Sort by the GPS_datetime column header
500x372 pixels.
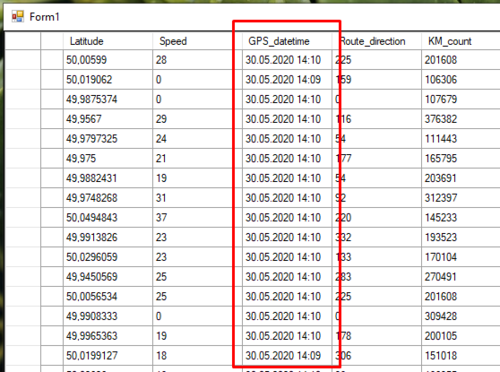pyautogui.click(x=287, y=41)
